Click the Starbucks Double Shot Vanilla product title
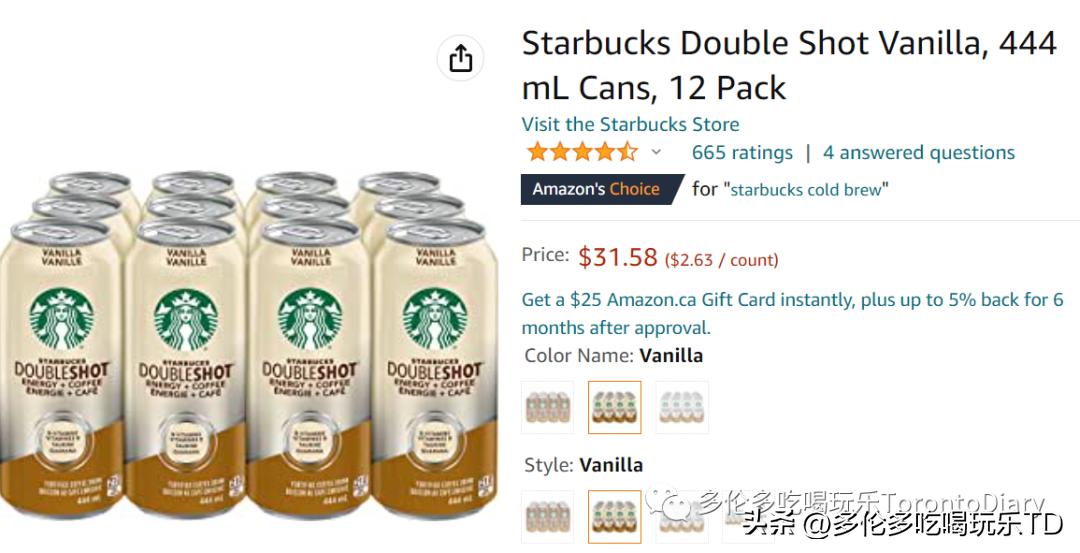The width and height of the screenshot is (1080, 553). point(788,65)
